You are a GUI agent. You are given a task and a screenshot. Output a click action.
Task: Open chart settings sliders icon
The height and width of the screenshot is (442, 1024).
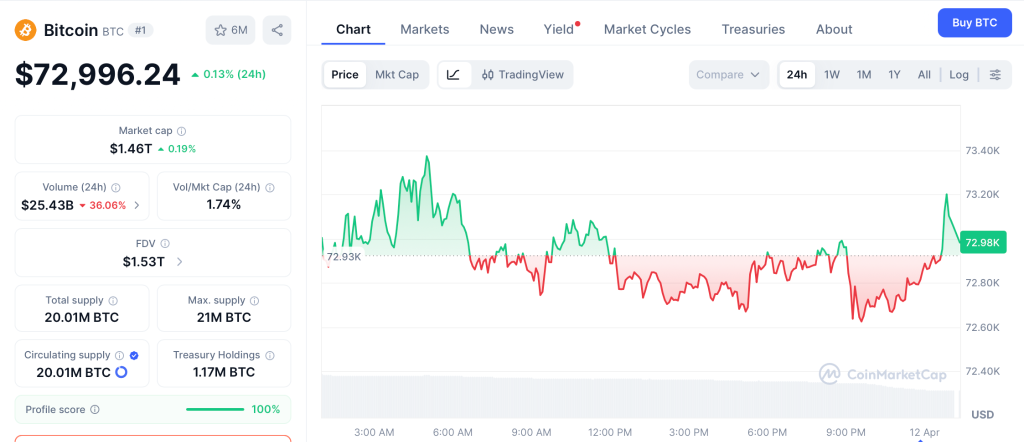[995, 75]
